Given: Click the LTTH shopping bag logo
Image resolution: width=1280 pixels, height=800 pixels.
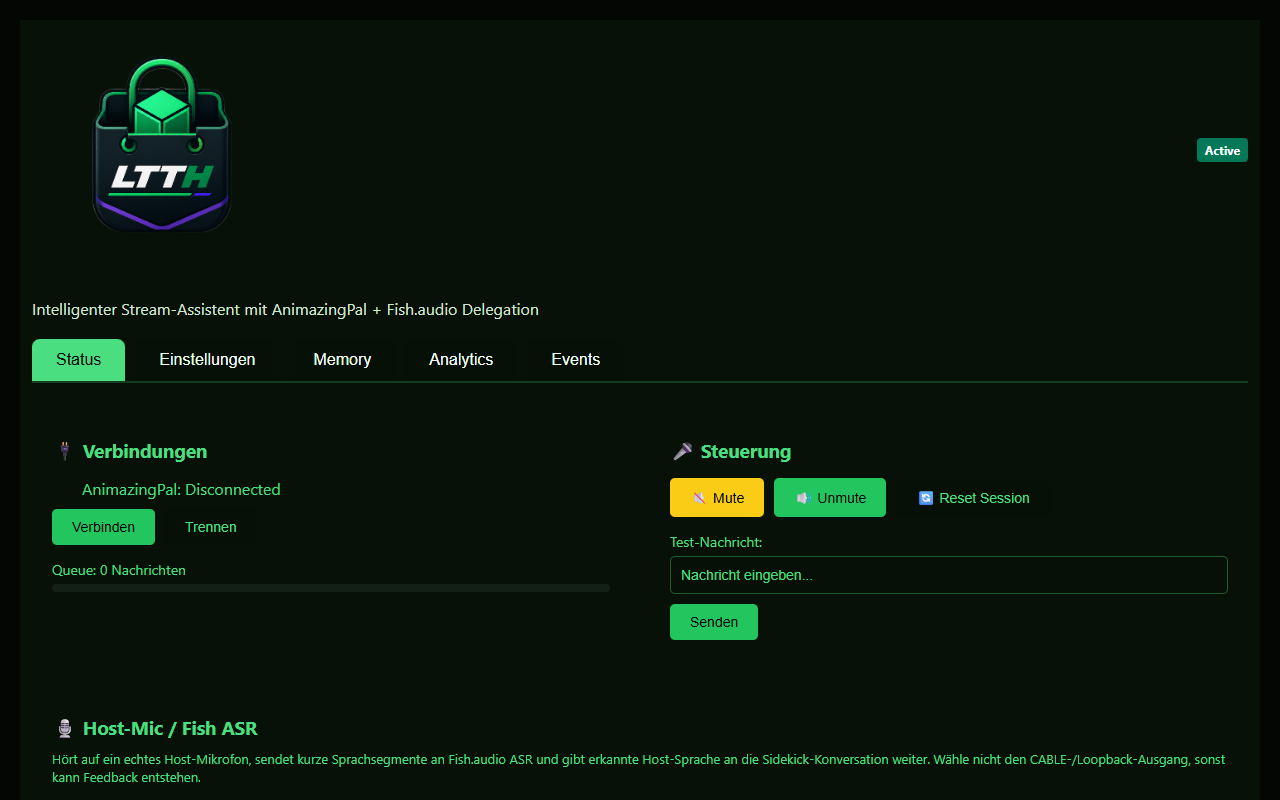Looking at the screenshot, I should (x=162, y=146).
